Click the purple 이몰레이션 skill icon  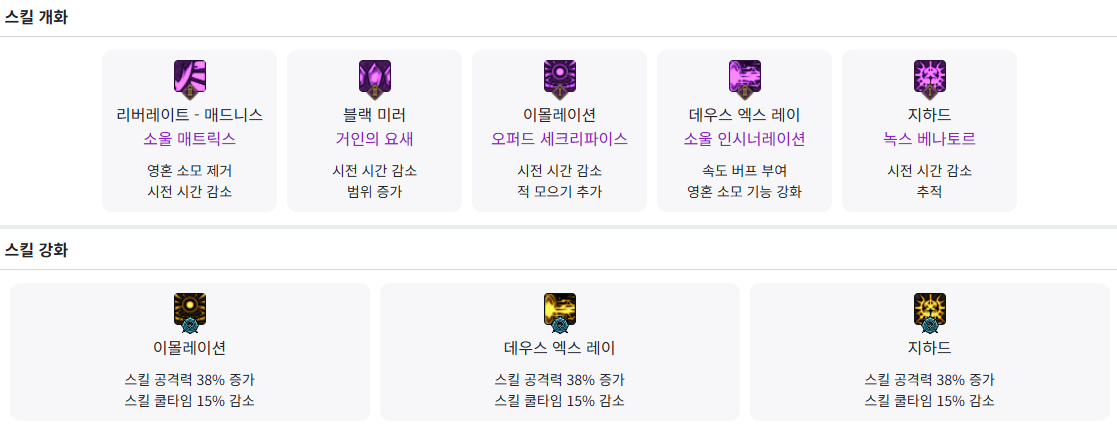[560, 78]
